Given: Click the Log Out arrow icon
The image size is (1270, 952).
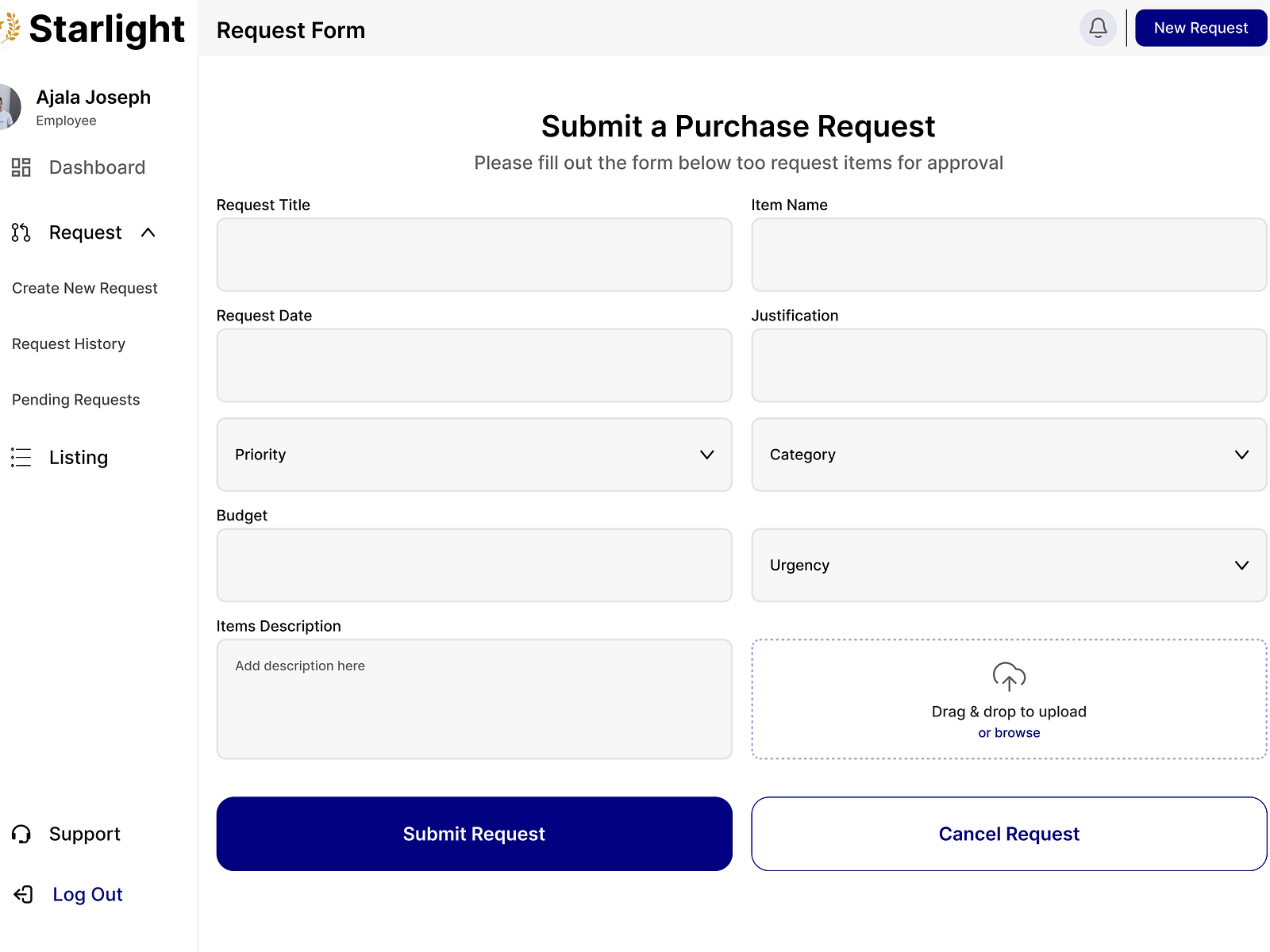Looking at the screenshot, I should 24,894.
